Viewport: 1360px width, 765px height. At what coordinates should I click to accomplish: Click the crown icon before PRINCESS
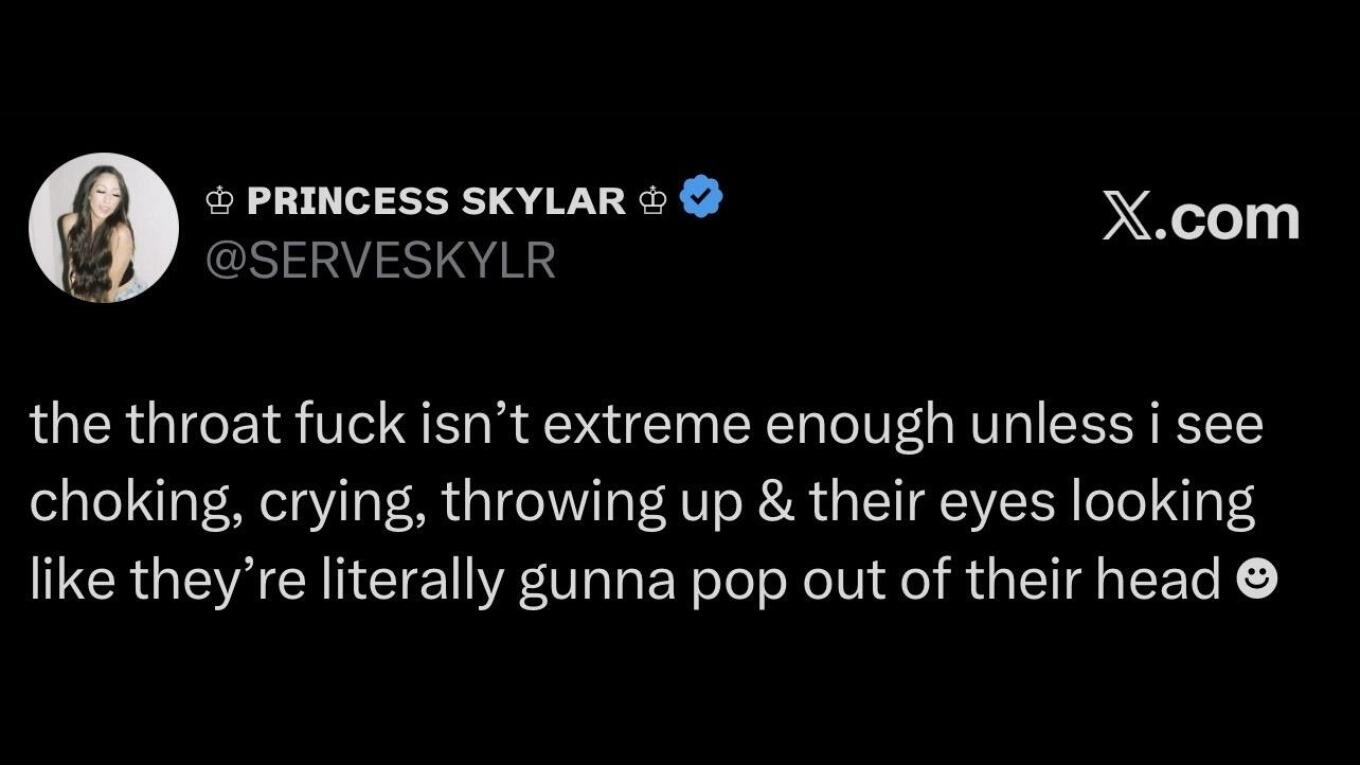(219, 201)
